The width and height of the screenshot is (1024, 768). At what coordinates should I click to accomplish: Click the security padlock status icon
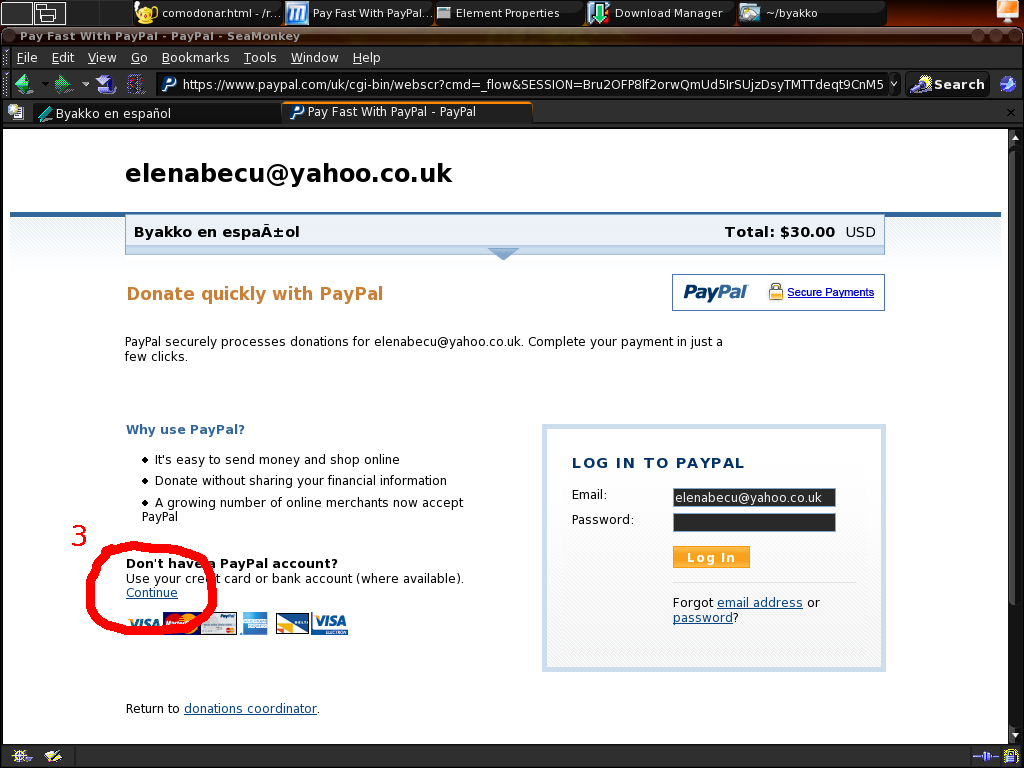pyautogui.click(x=1010, y=756)
